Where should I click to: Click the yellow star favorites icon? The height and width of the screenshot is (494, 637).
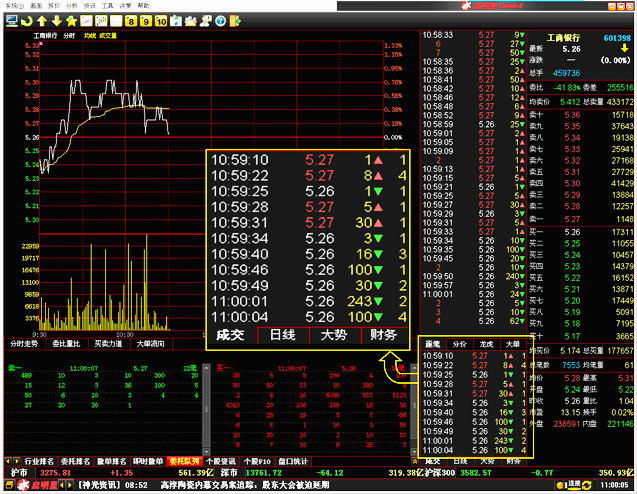[72, 20]
